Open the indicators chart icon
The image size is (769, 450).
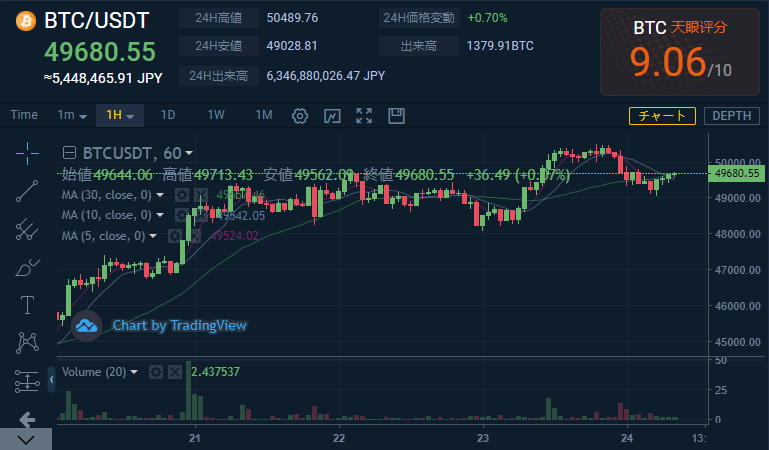pos(332,115)
